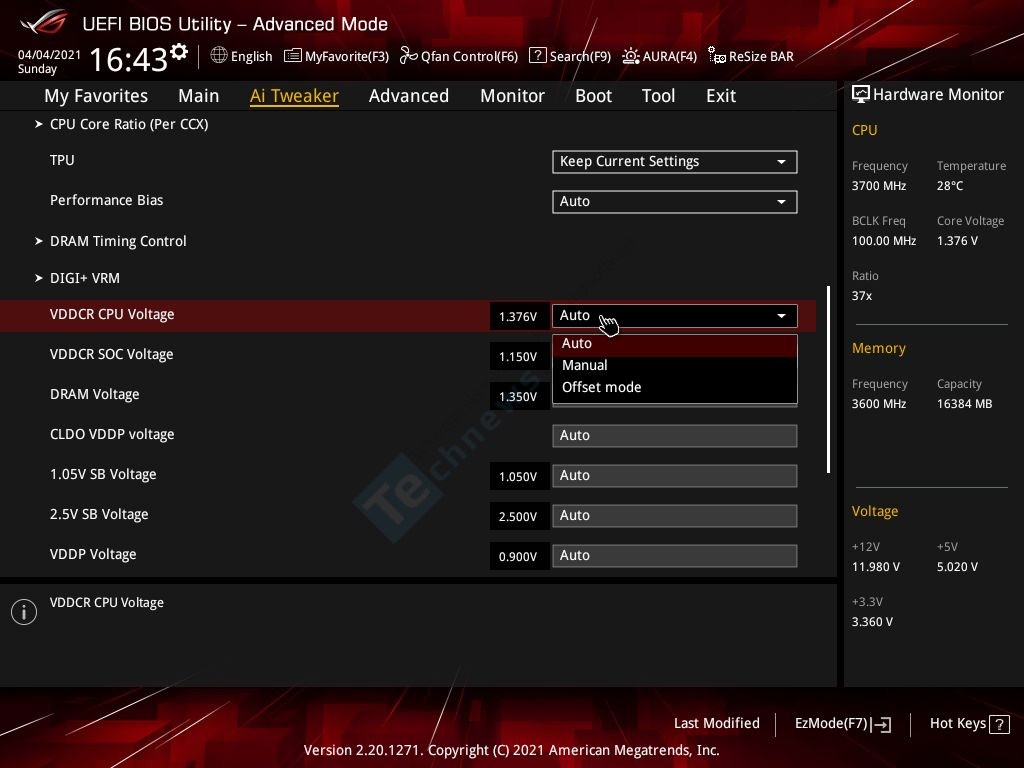Open Search(F9) question icon
This screenshot has height=768, width=1024.
(x=537, y=56)
